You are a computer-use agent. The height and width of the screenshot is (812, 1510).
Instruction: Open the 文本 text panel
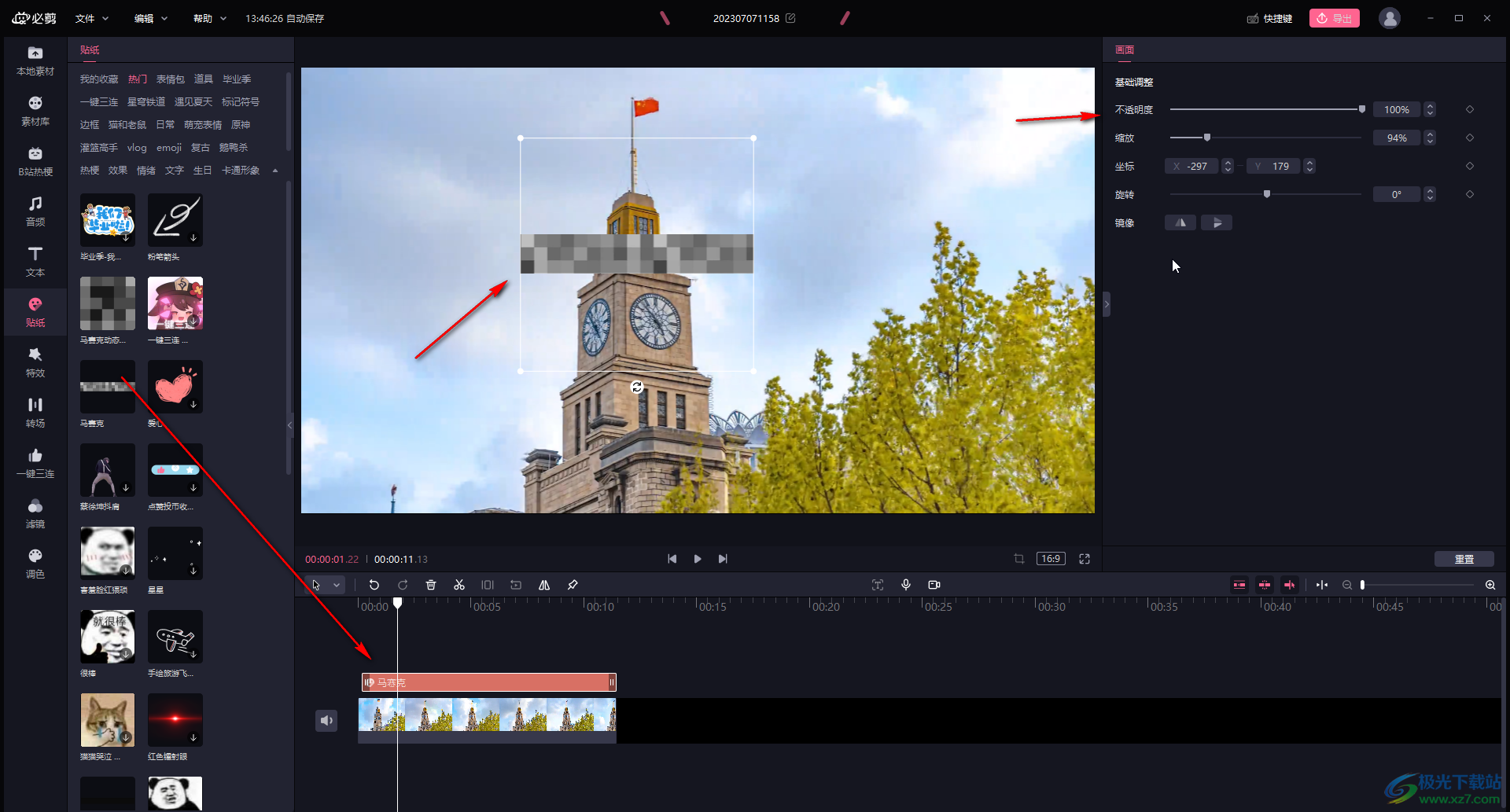click(x=35, y=263)
